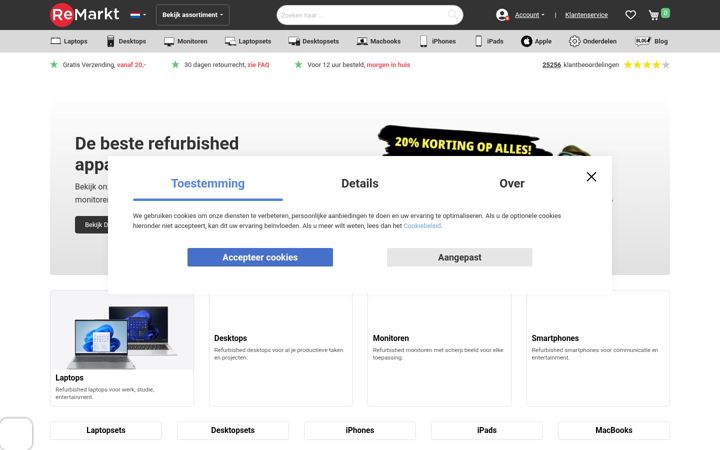Open the Smartphones category card
Viewport: 720px width, 450px height.
598,348
